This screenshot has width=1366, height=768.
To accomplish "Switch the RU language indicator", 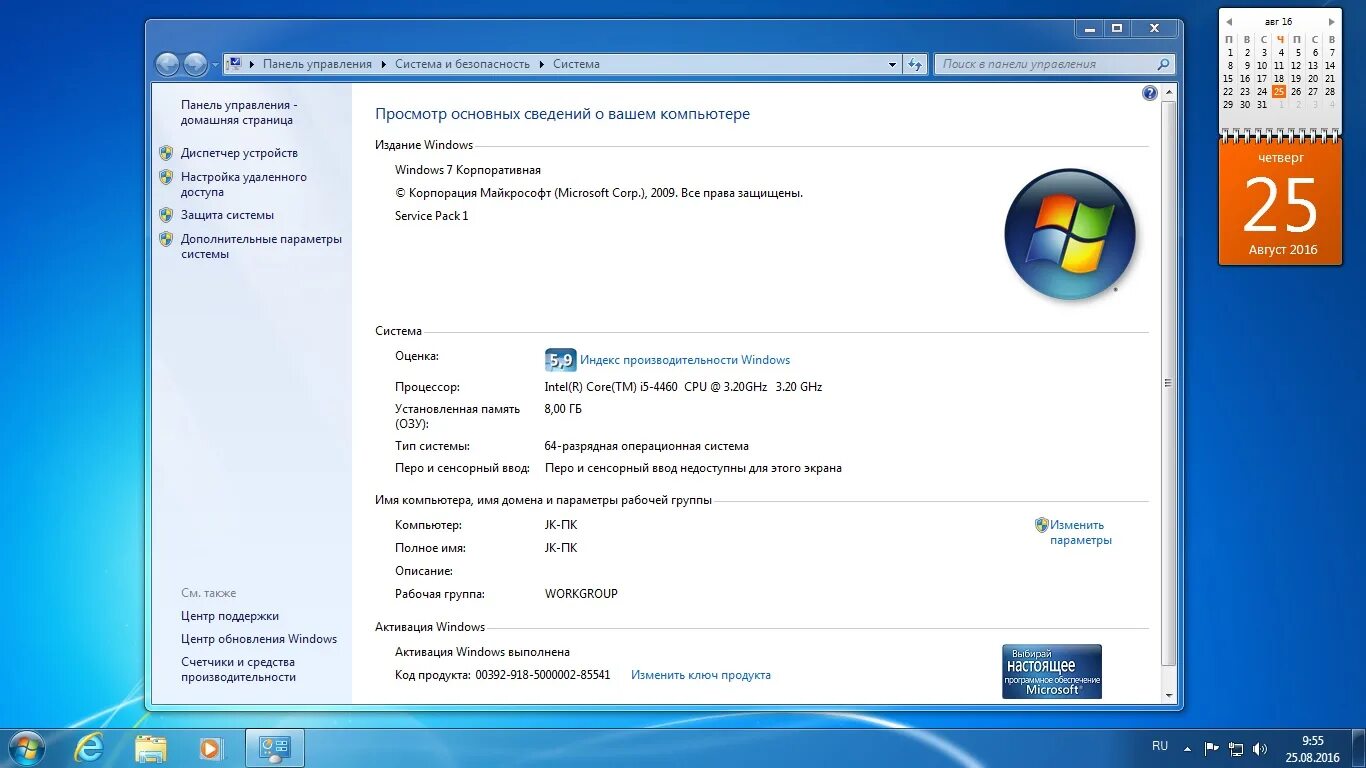I will coord(1160,746).
